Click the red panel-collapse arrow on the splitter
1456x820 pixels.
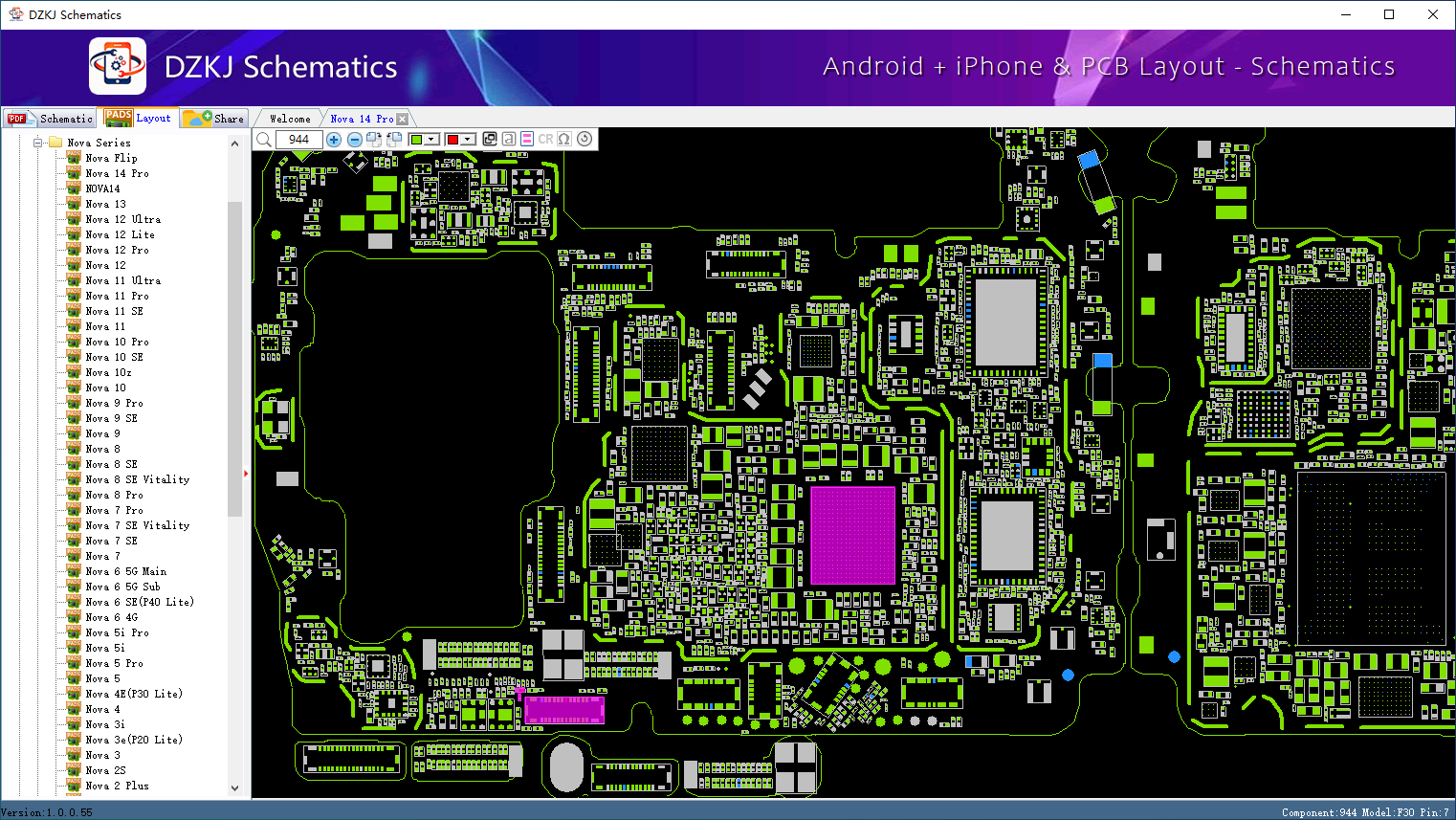(x=246, y=473)
